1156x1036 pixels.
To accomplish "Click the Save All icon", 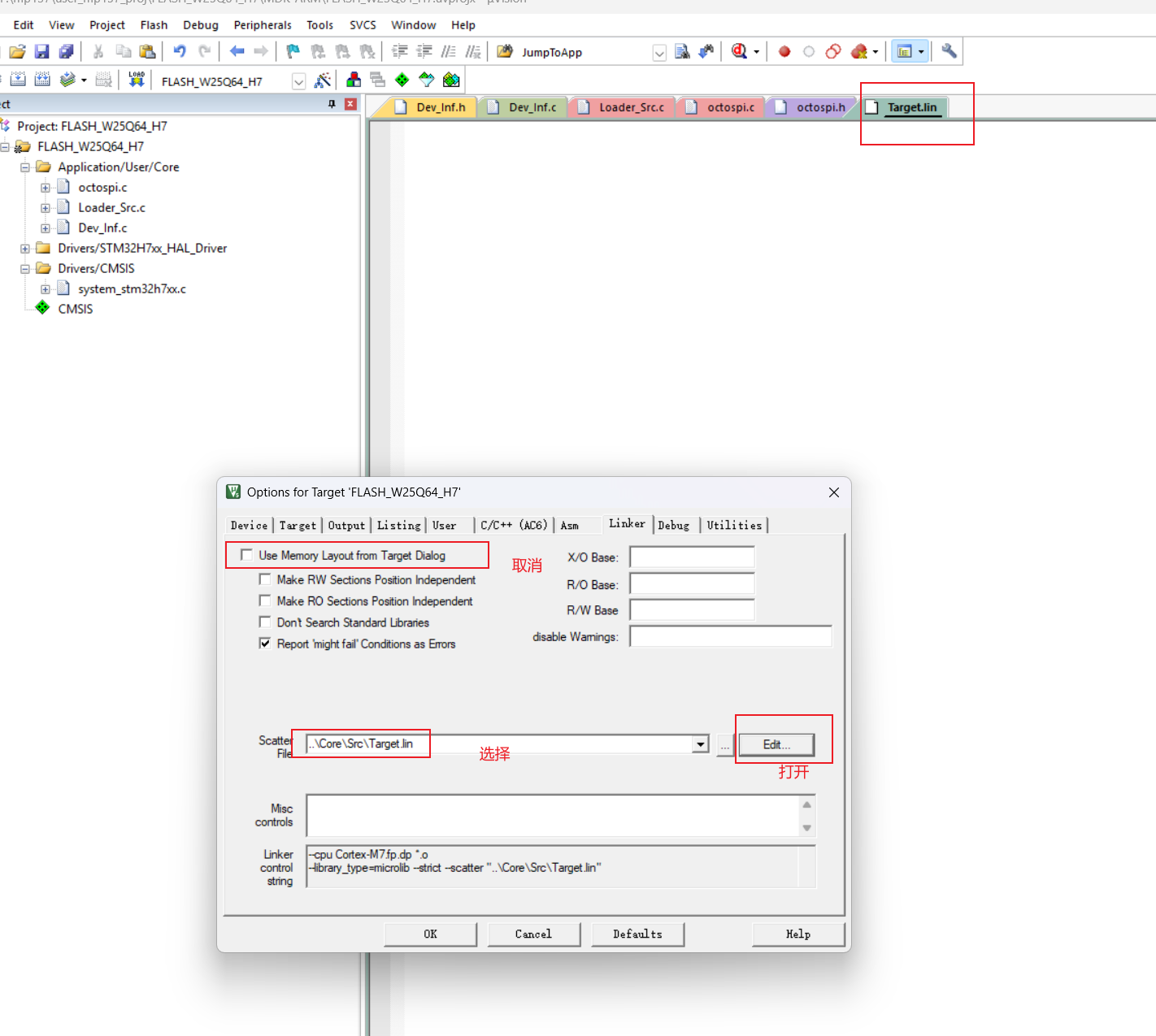I will click(67, 52).
